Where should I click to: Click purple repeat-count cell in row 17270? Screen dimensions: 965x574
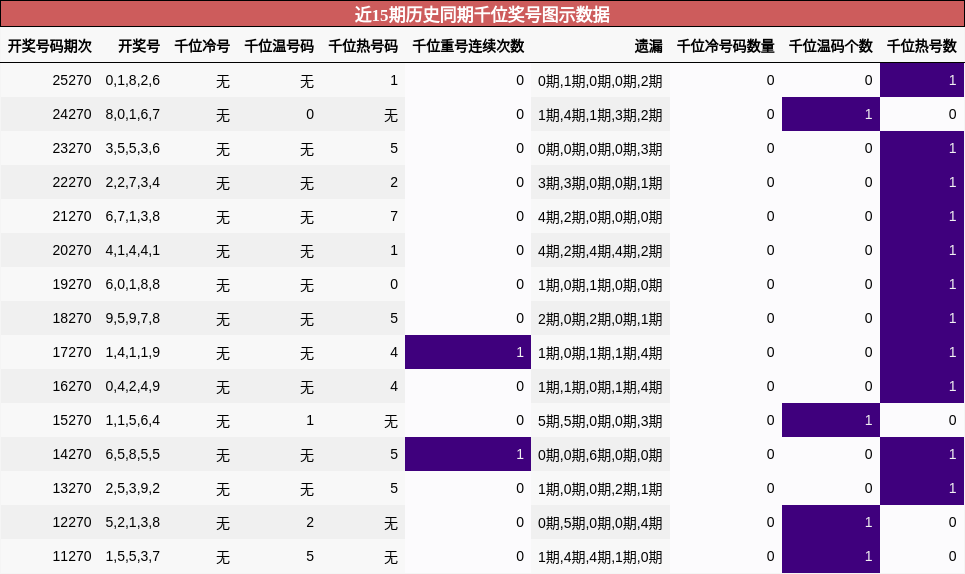468,353
